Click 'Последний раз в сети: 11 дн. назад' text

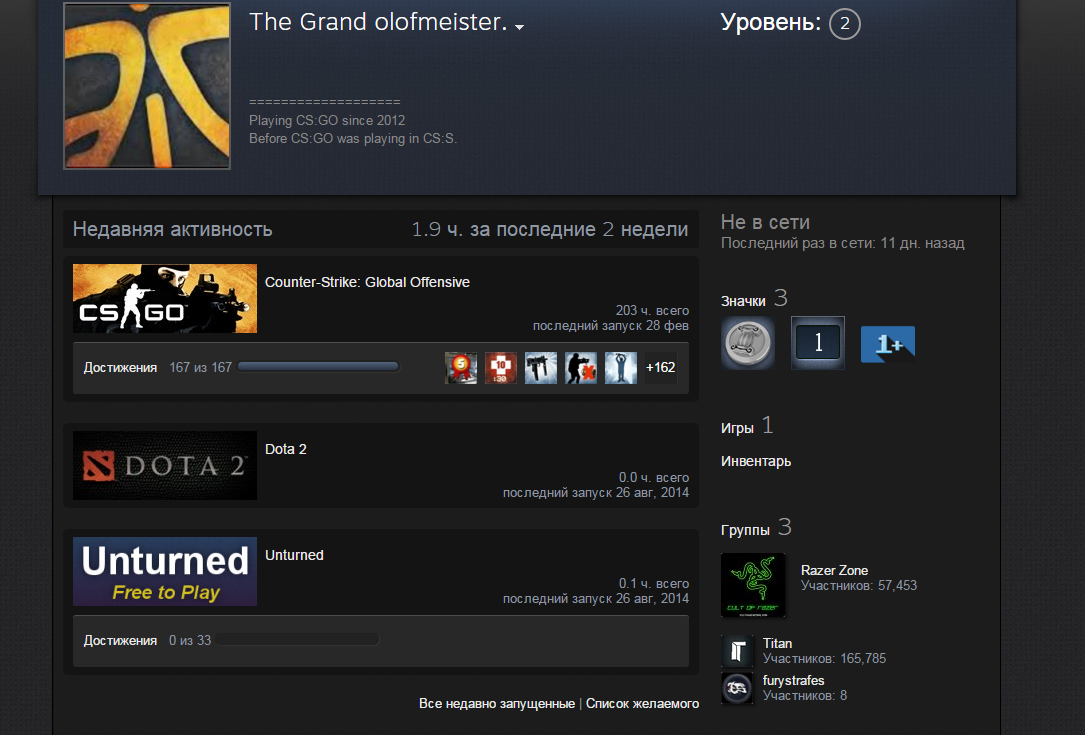coord(843,243)
